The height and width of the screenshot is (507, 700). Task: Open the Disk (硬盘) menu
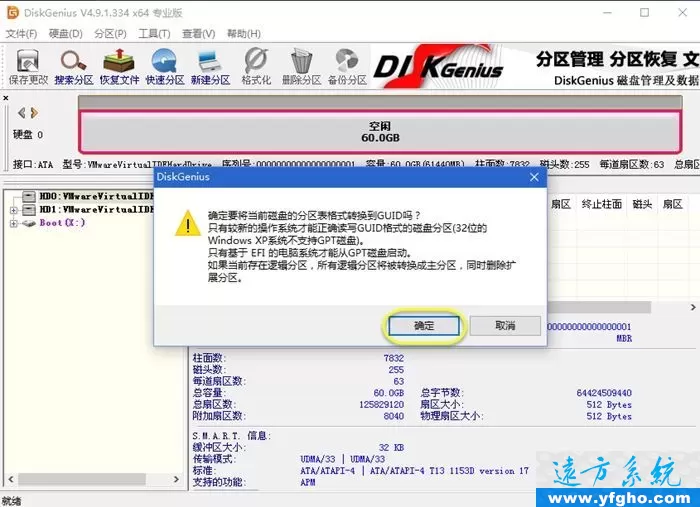66,34
